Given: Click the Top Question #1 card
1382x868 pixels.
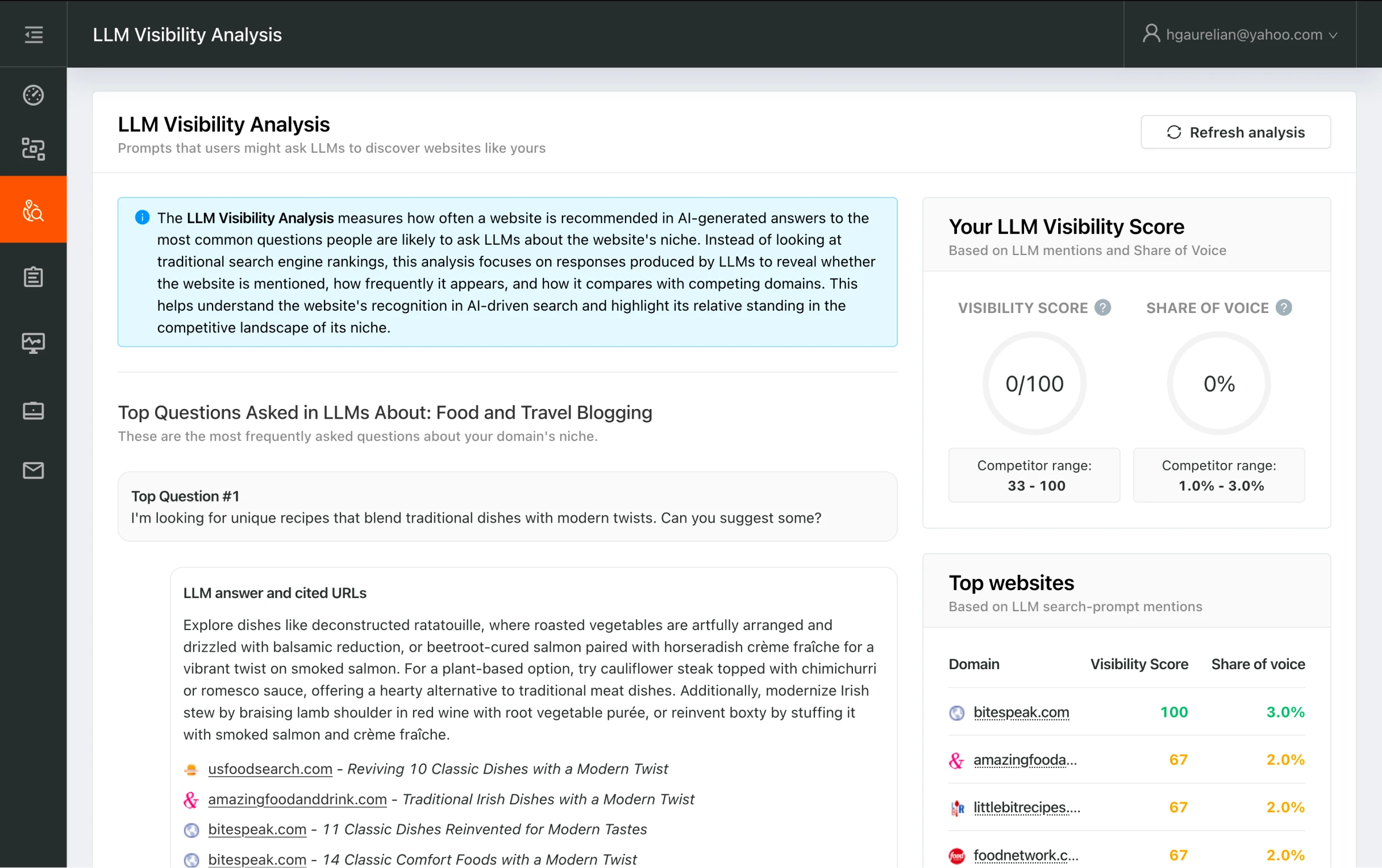Looking at the screenshot, I should (507, 507).
